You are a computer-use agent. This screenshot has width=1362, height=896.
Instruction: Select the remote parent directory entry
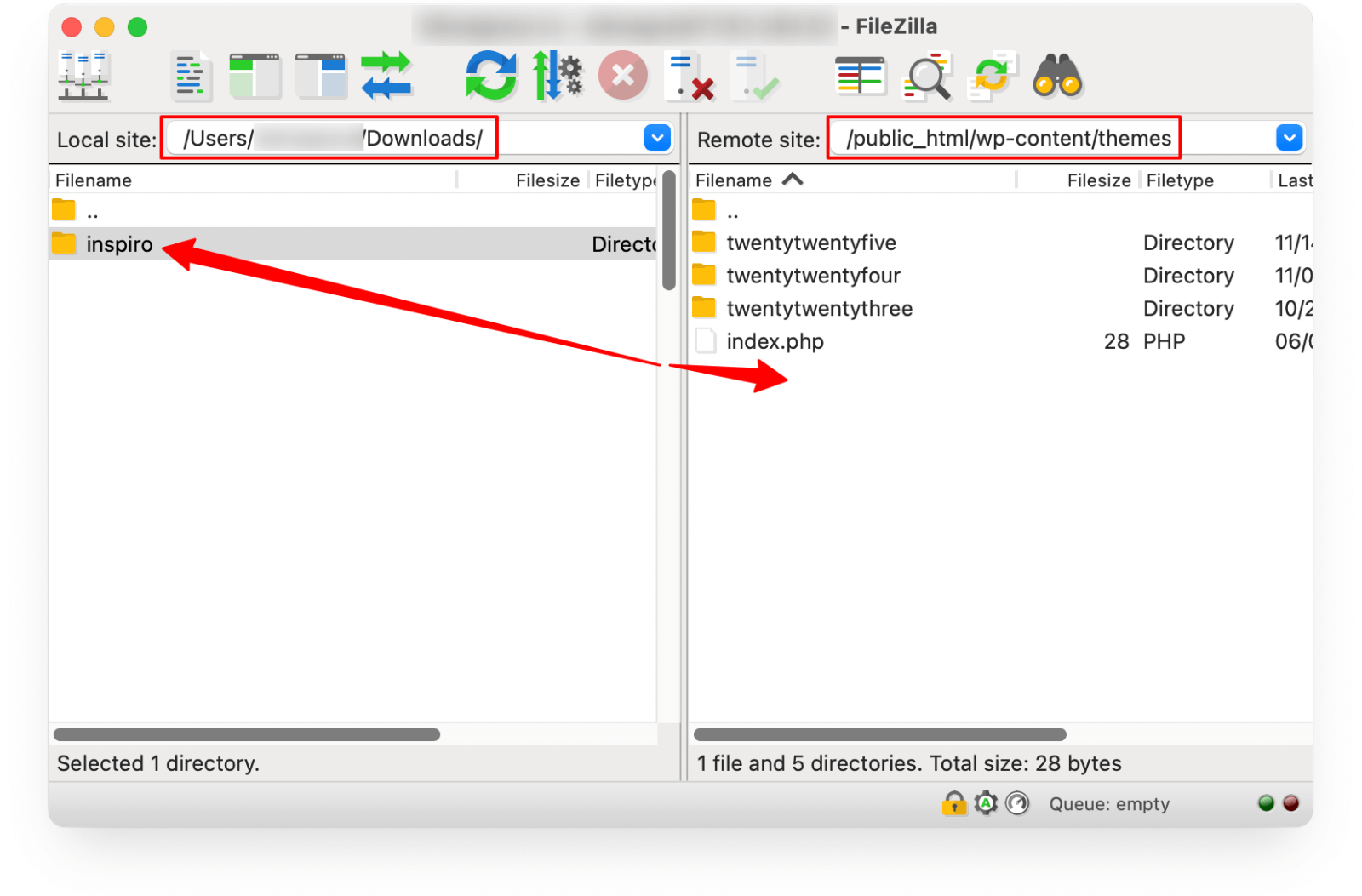point(1001,210)
